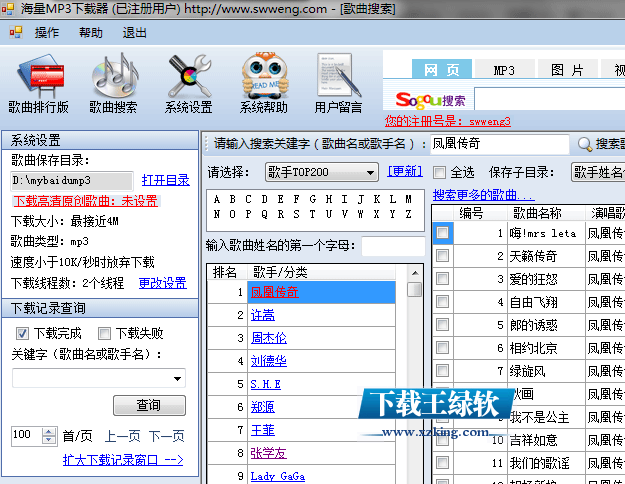Click the 歌曲名称 column header
The height and width of the screenshot is (484, 625).
[546, 214]
